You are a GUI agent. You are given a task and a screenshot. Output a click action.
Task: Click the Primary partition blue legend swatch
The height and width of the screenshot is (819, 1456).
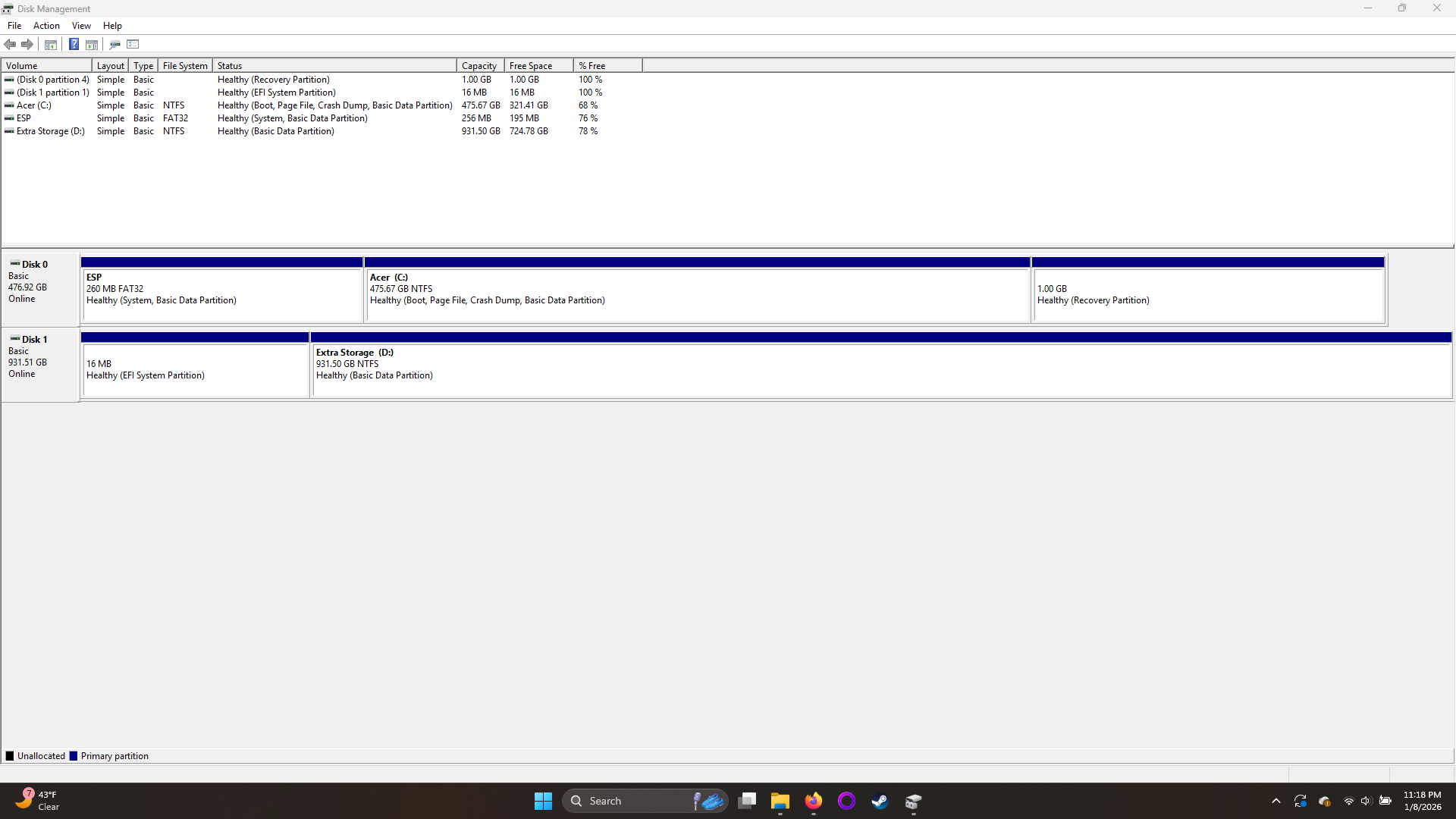click(74, 756)
